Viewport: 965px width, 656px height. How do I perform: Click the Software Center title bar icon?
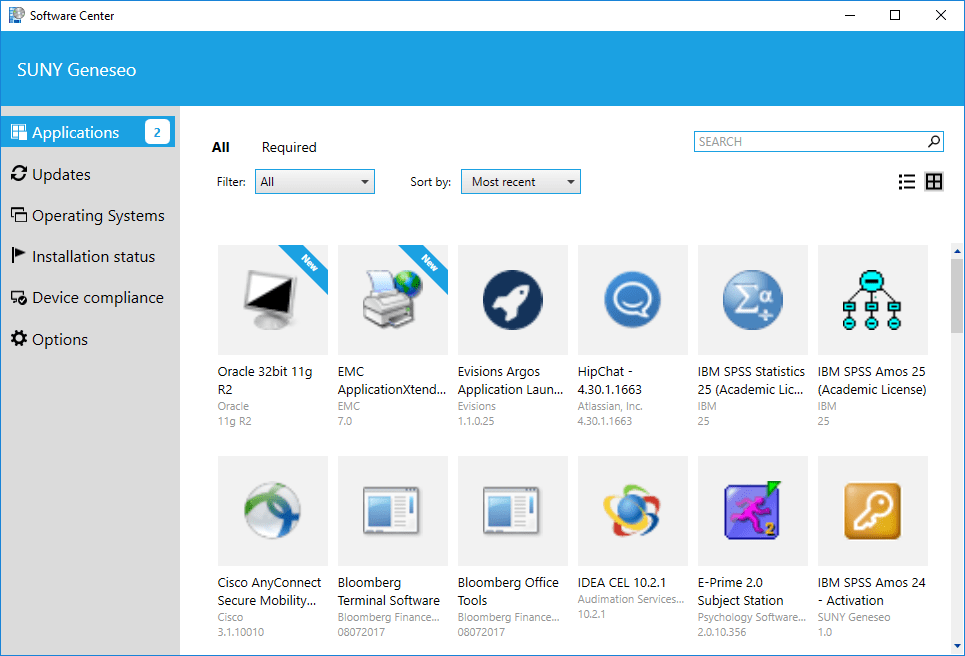[17, 15]
